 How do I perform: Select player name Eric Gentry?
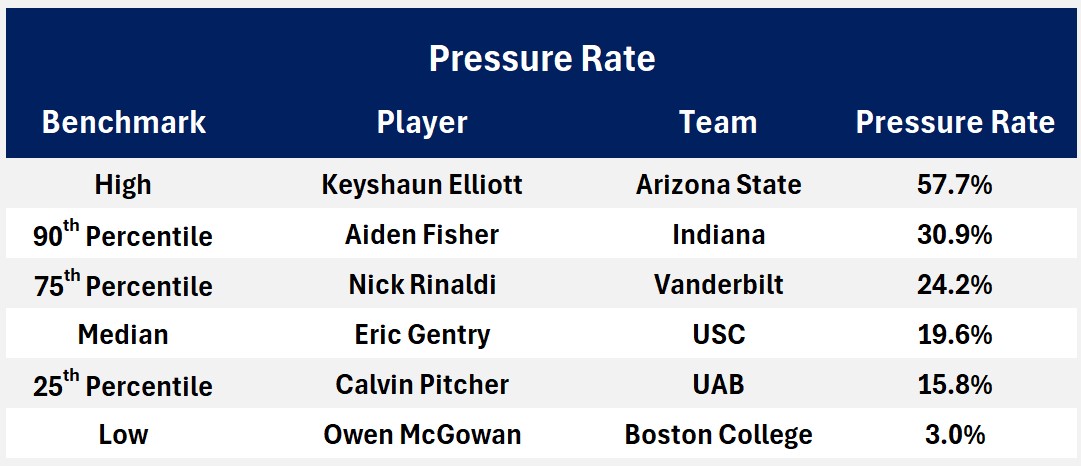click(x=422, y=335)
